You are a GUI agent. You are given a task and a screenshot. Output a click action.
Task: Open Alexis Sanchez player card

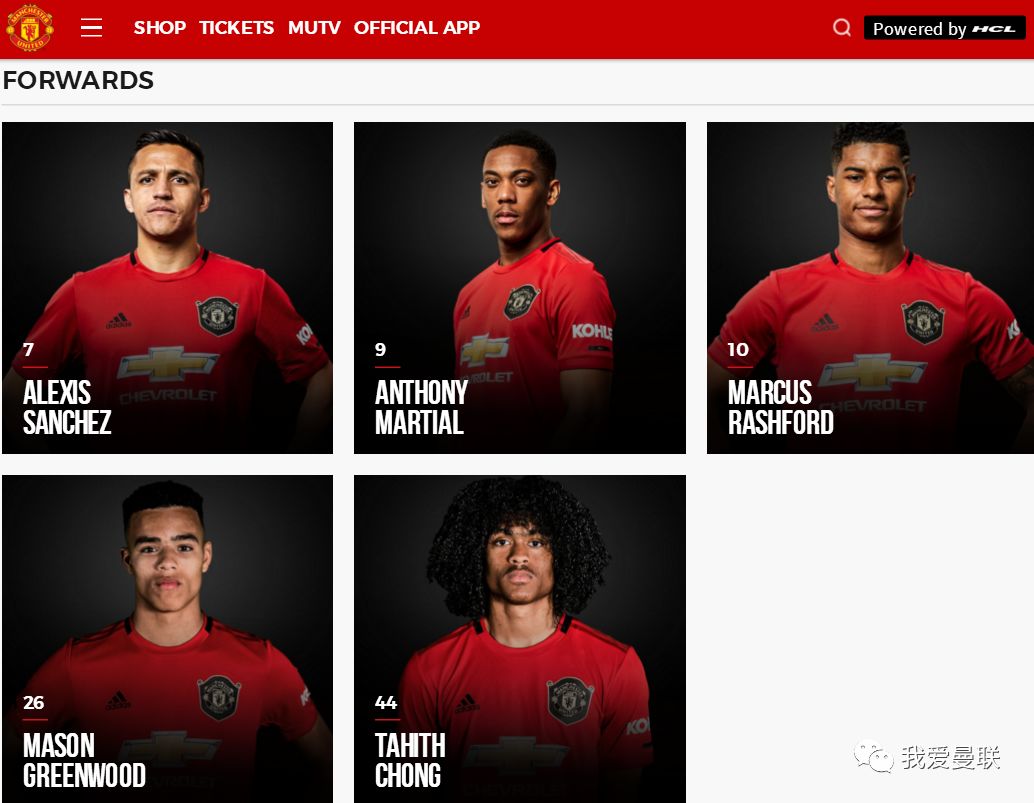[x=167, y=287]
